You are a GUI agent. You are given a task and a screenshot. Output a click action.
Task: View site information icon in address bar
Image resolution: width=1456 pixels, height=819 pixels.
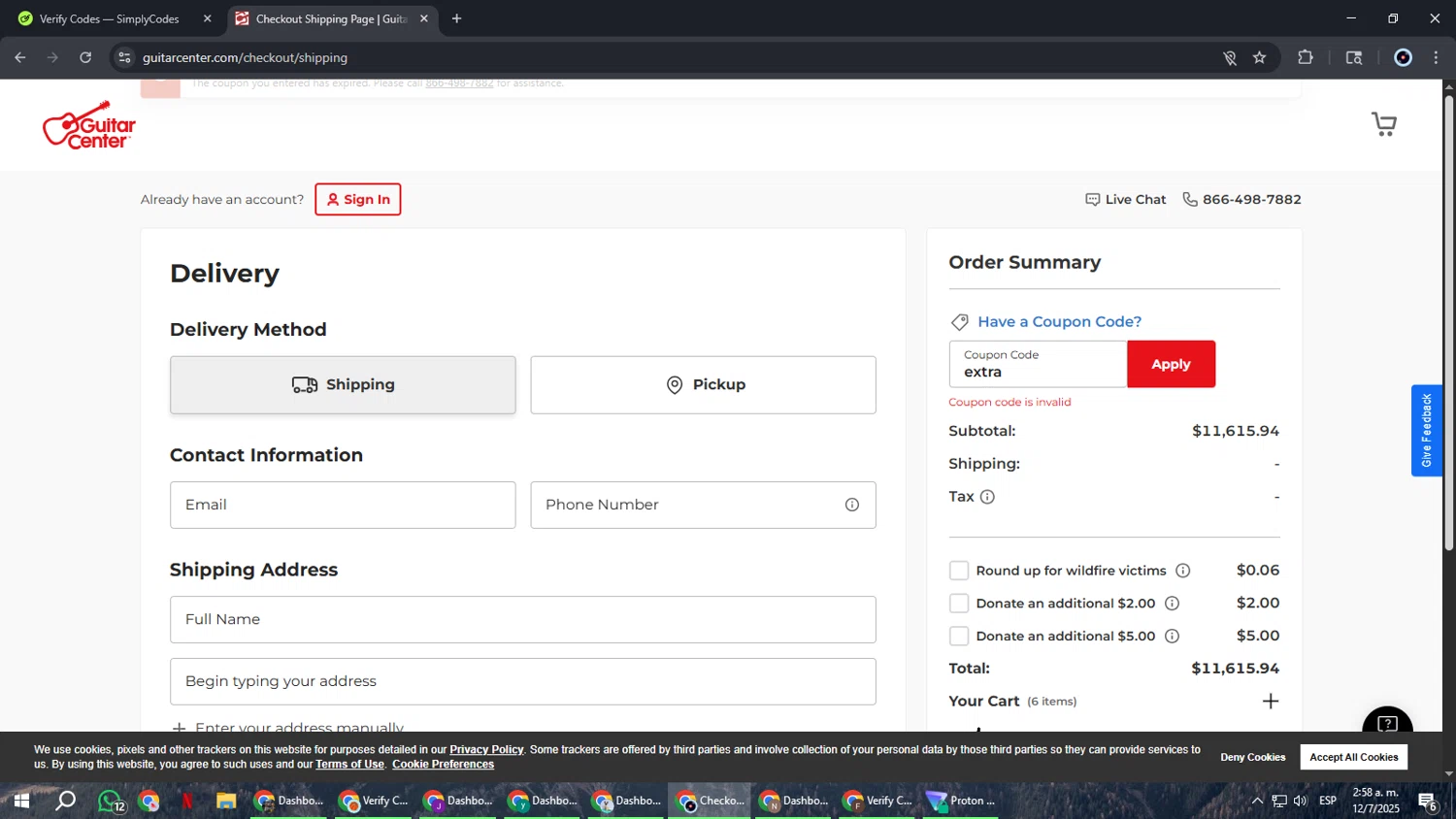124,57
